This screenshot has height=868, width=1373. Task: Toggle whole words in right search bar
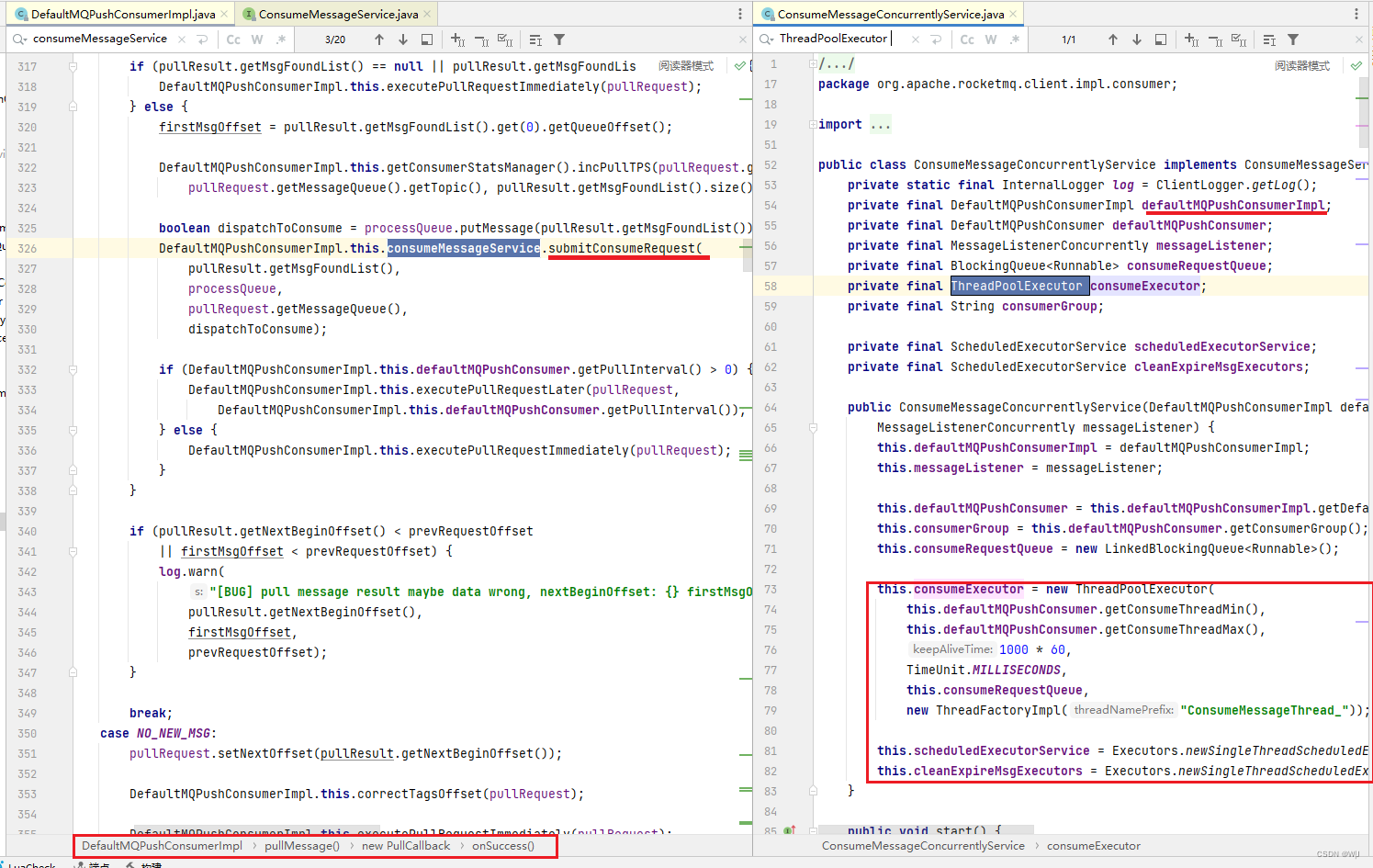coord(991,39)
